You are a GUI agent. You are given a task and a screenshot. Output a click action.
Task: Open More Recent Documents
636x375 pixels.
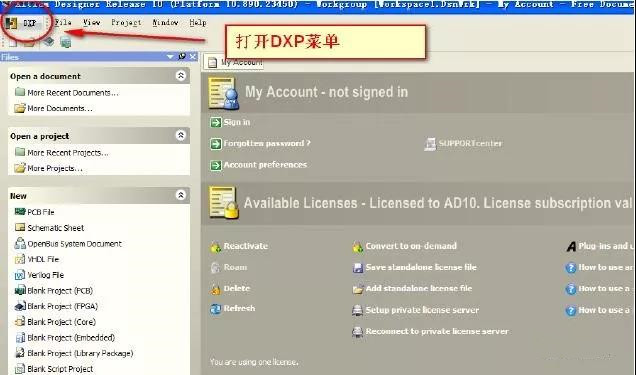pos(73,93)
